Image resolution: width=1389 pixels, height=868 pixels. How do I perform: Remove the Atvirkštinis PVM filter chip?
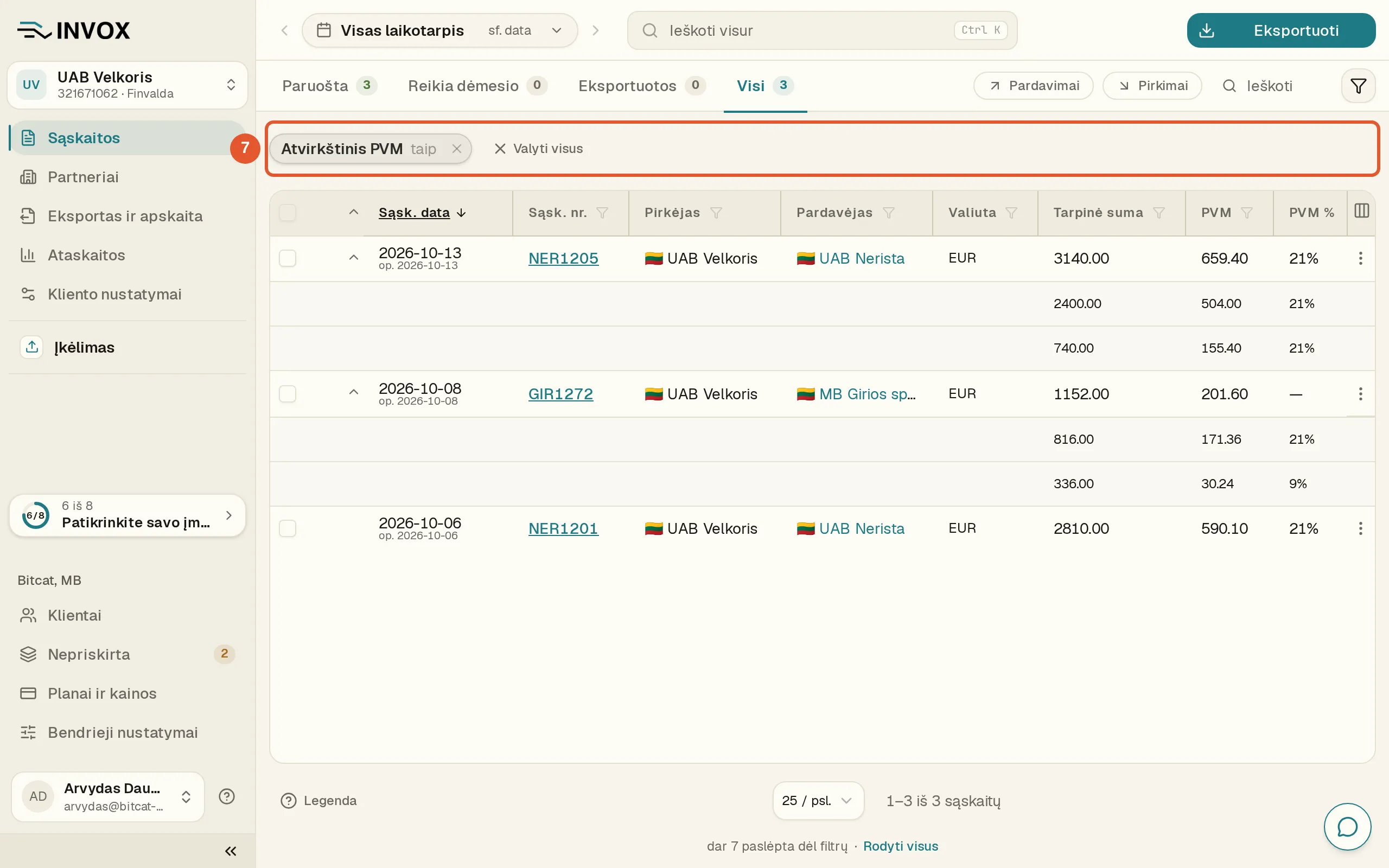coord(457,149)
